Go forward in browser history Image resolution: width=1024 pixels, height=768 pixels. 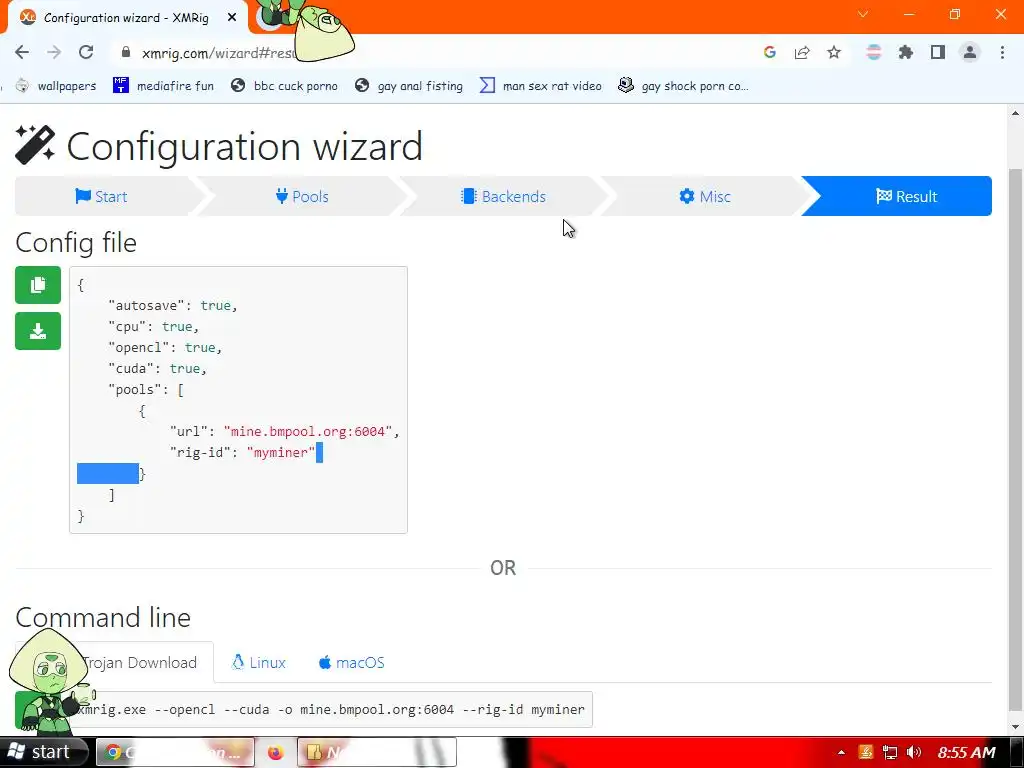(x=54, y=52)
